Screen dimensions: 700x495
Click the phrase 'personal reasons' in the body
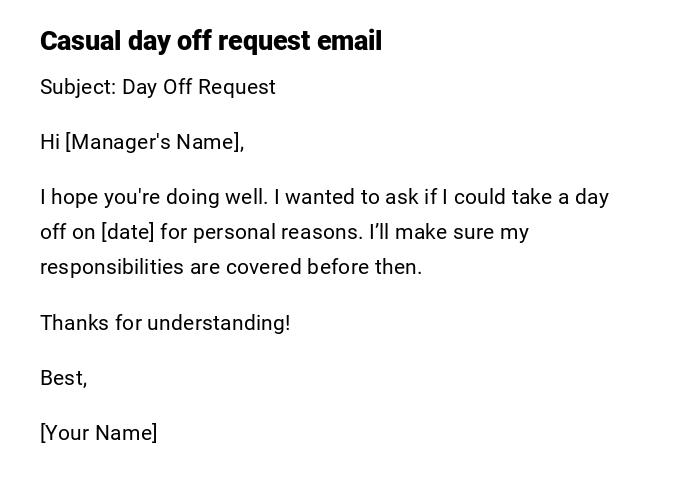click(276, 232)
